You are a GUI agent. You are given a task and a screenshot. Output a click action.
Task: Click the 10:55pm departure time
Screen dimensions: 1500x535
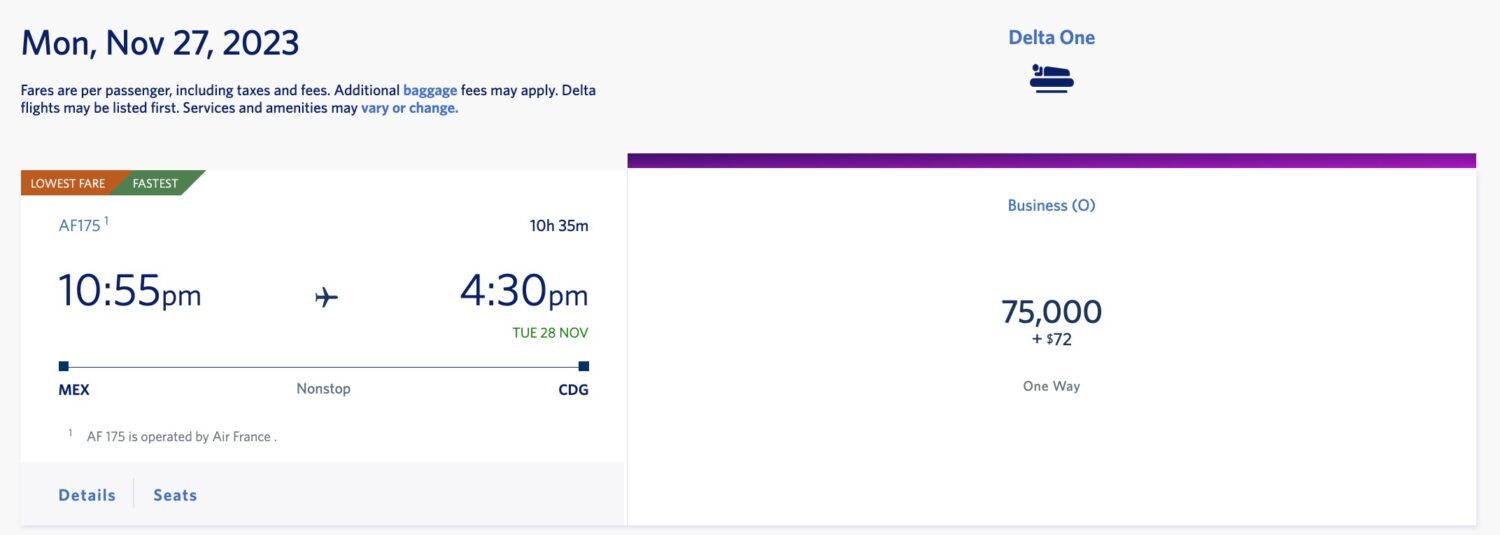[130, 291]
